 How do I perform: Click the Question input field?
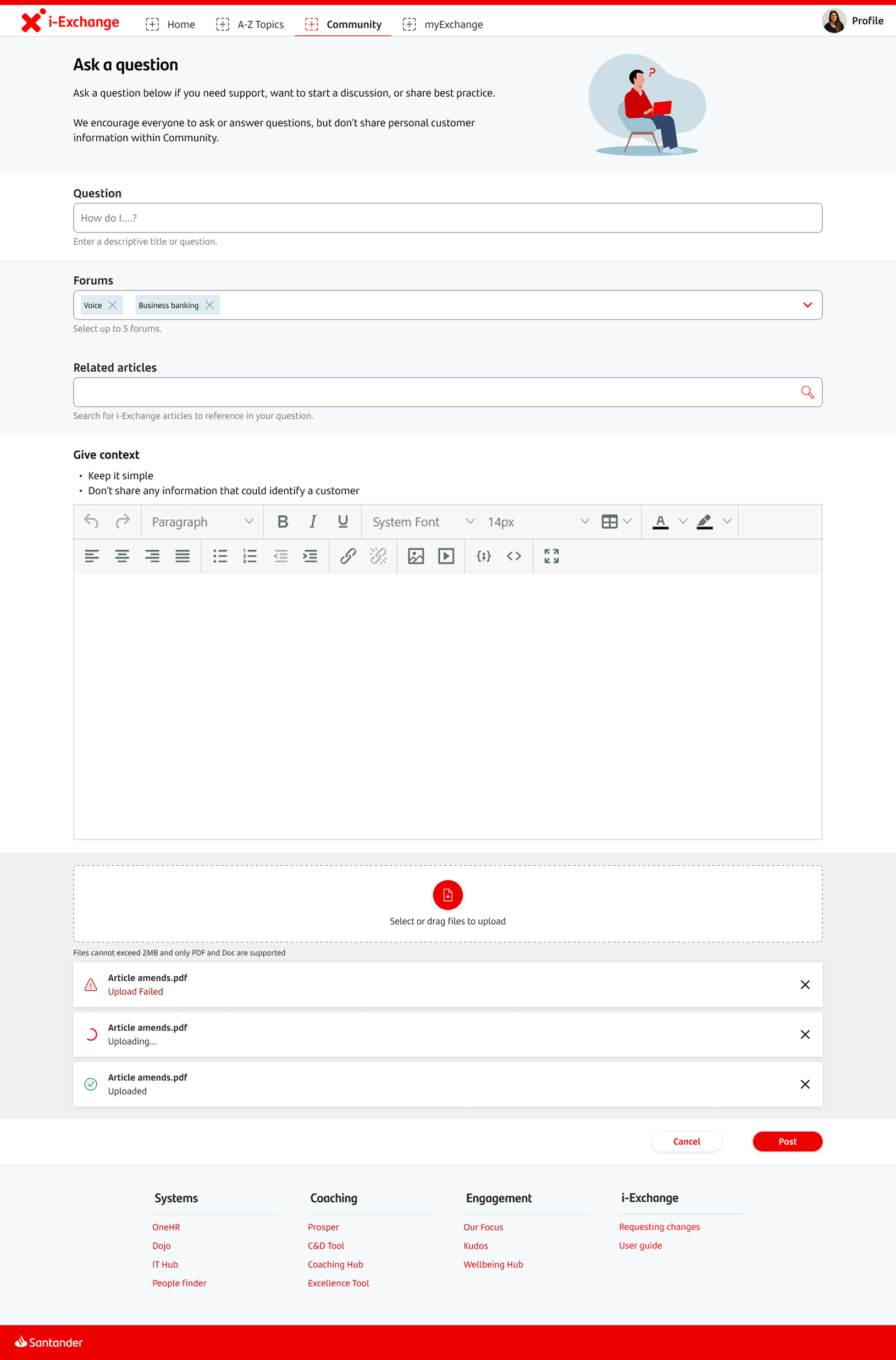click(x=448, y=218)
